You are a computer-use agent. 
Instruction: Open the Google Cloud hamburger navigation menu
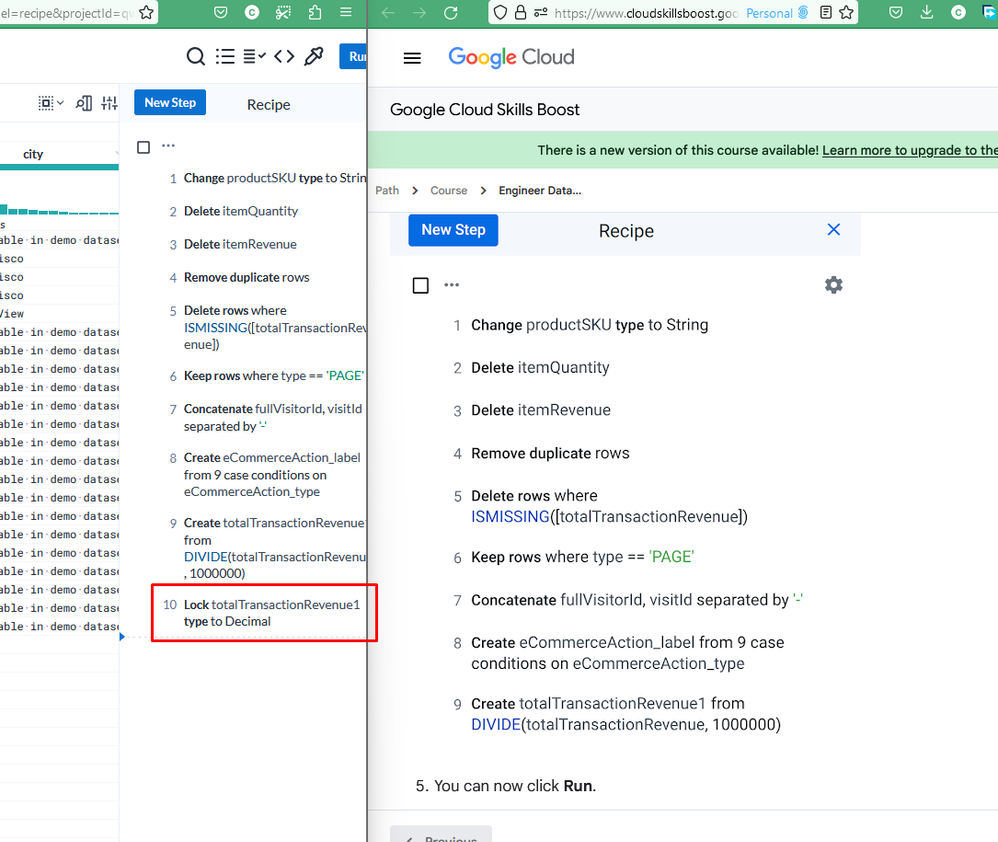(x=412, y=58)
